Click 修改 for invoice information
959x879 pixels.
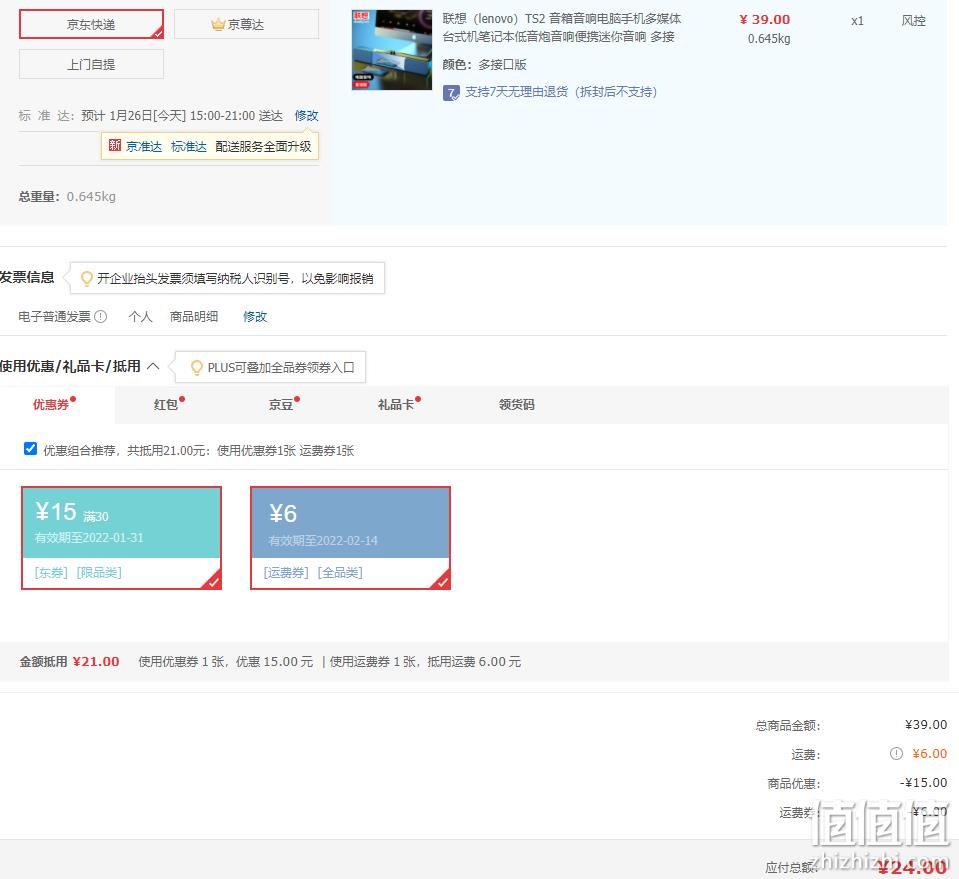(x=255, y=317)
